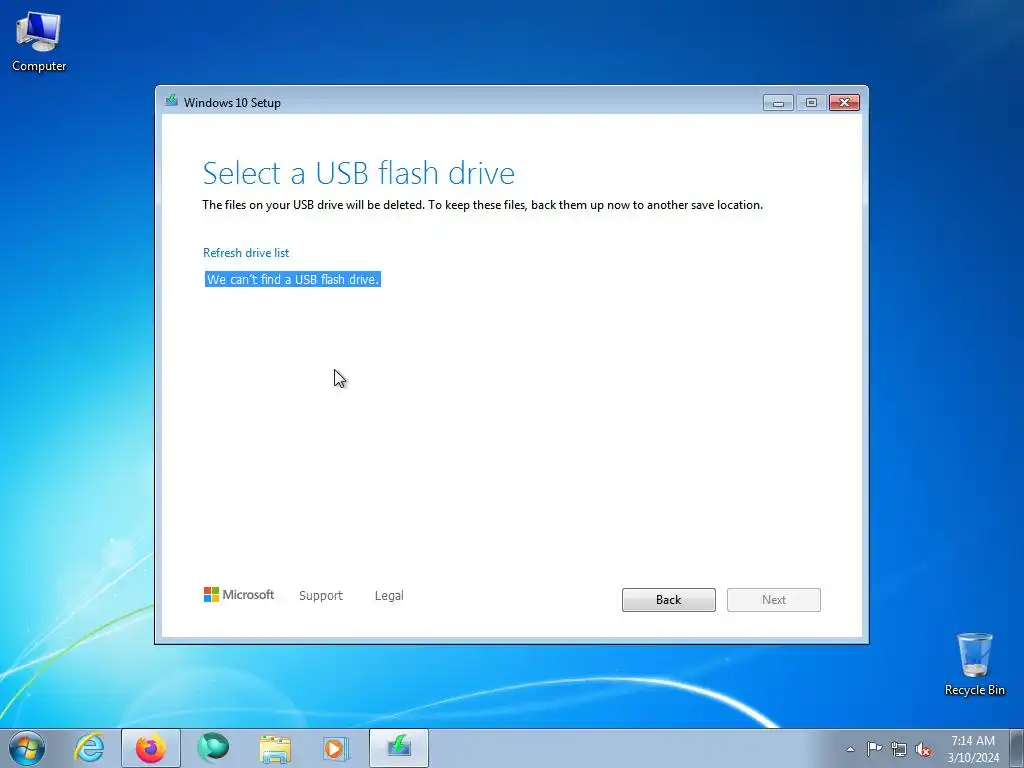Click the muted volume tray icon
Image resolution: width=1024 pixels, height=768 pixels.
923,749
